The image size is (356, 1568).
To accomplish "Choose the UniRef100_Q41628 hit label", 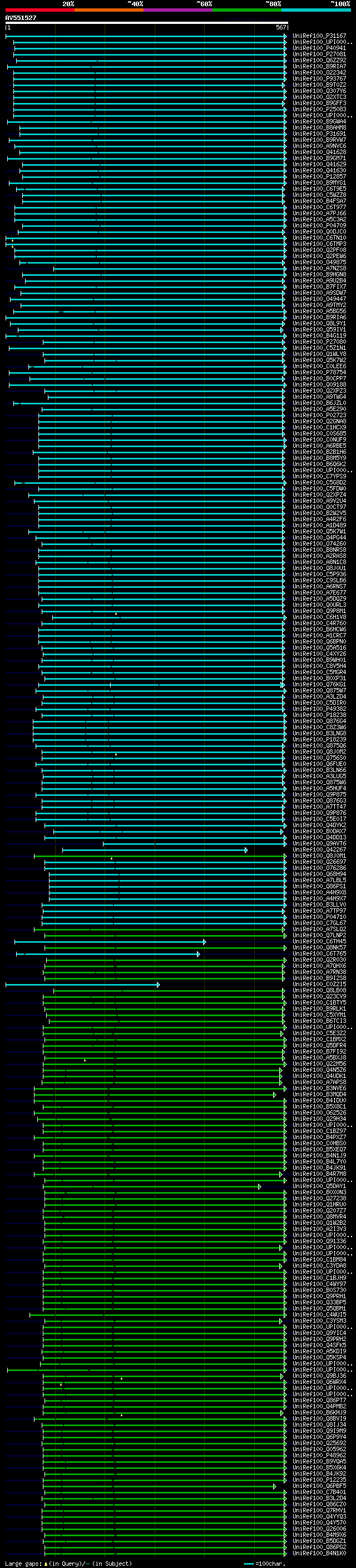I will click(x=319, y=152).
